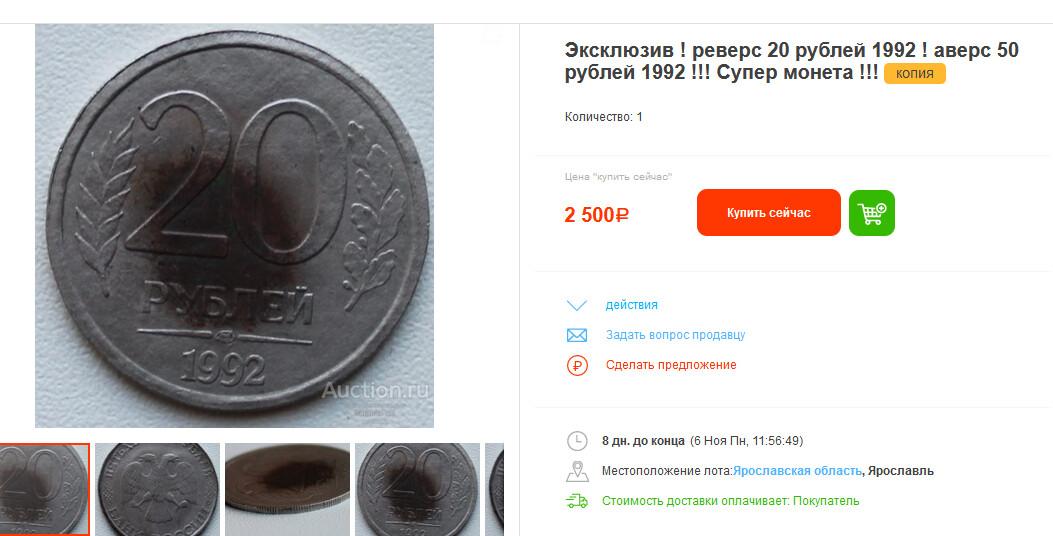
Task: Click the ruble circle icon for making an offer
Action: pyautogui.click(x=577, y=365)
